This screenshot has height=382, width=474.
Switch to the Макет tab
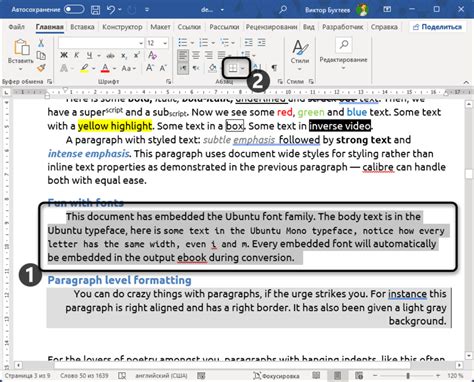(160, 27)
